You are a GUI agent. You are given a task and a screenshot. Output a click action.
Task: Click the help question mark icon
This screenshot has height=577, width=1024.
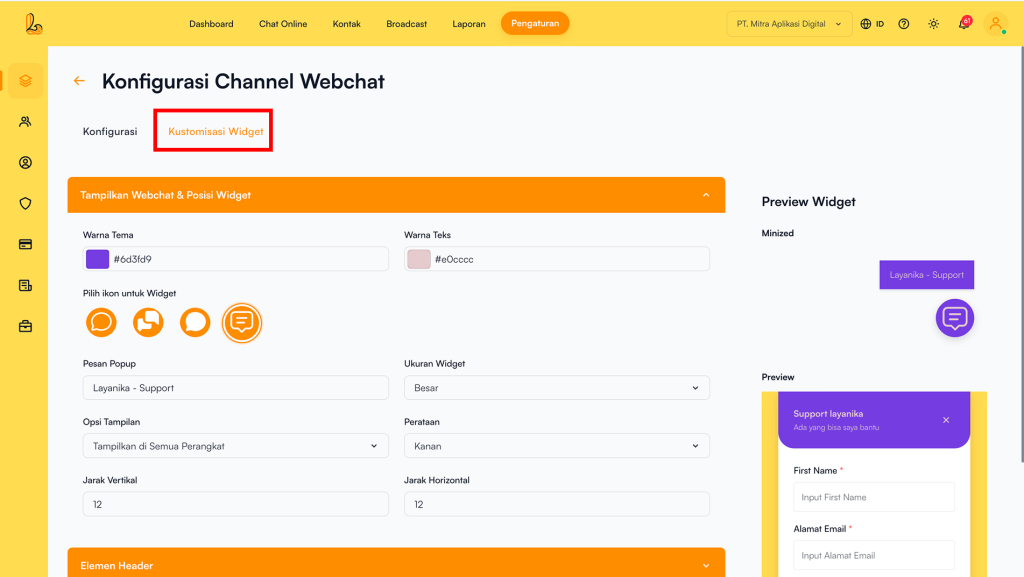(x=904, y=24)
